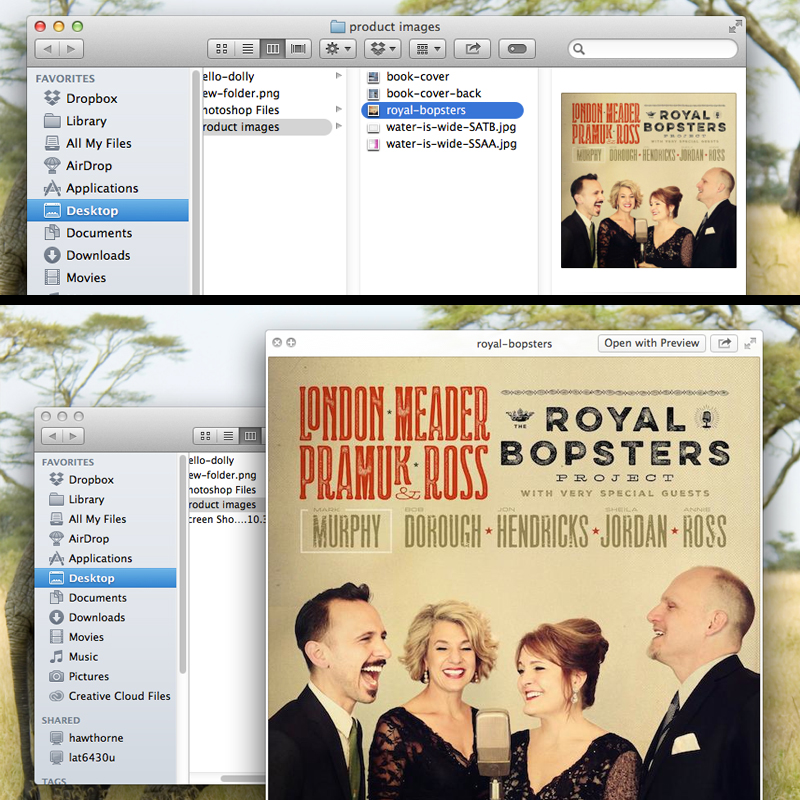This screenshot has height=800, width=800.
Task: Click the plus zoom button in Quick Look
Action: (x=291, y=342)
